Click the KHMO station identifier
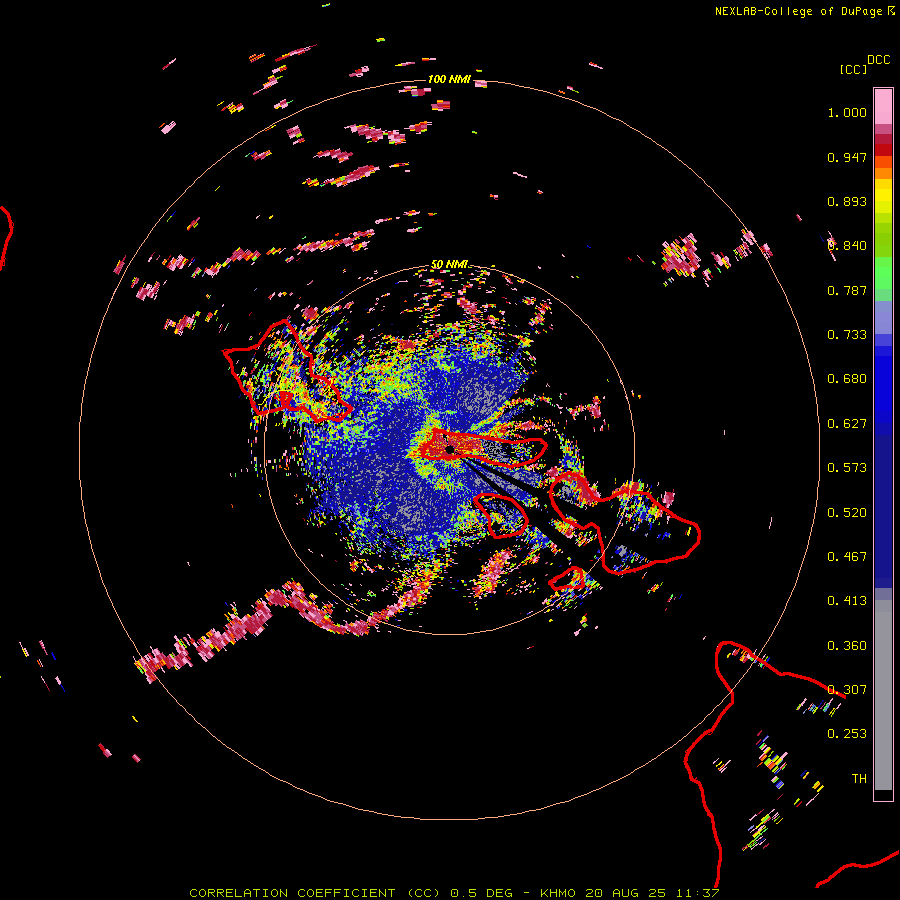The width and height of the screenshot is (900, 900). coord(557,893)
